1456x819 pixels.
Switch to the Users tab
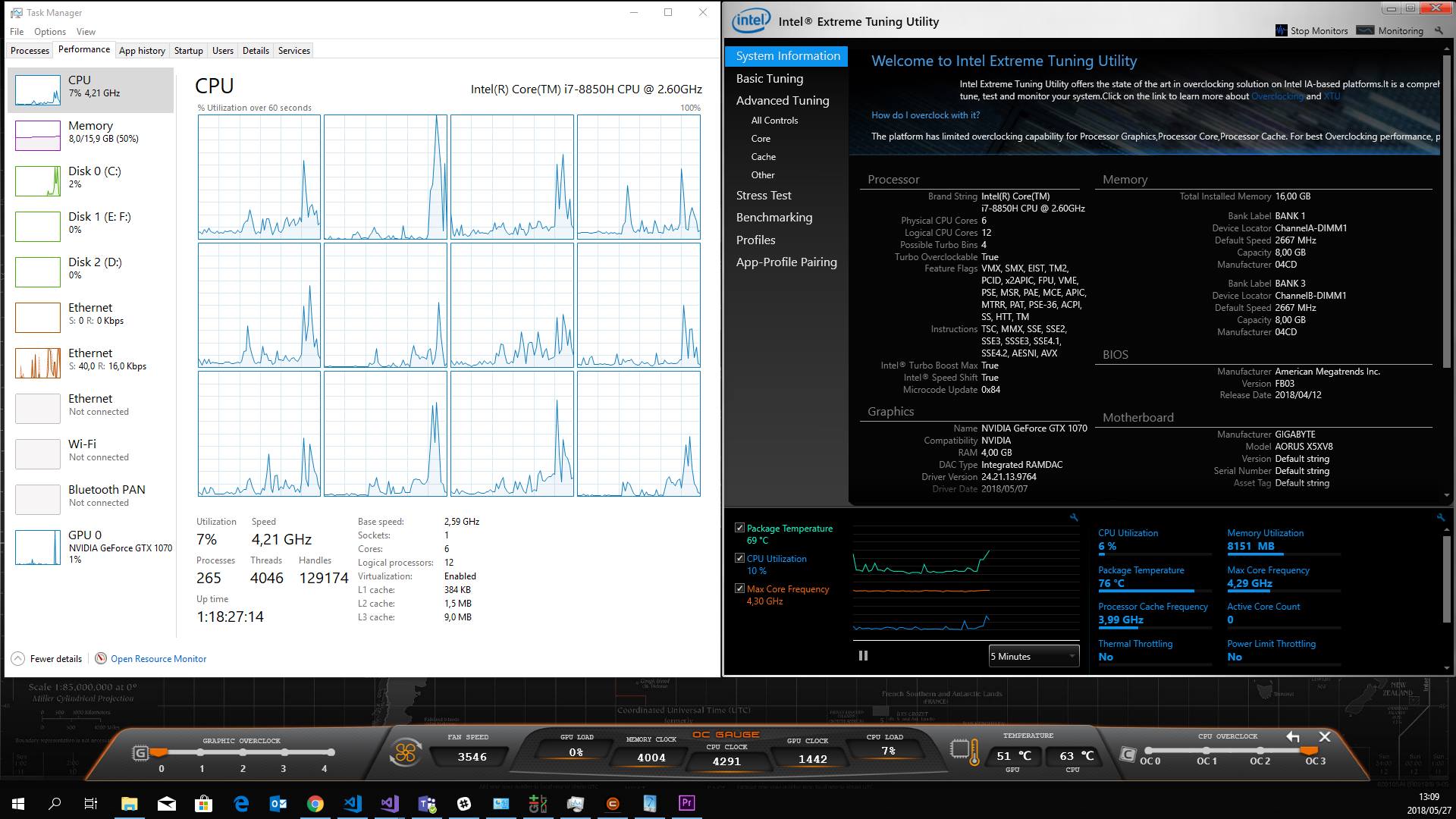(223, 51)
